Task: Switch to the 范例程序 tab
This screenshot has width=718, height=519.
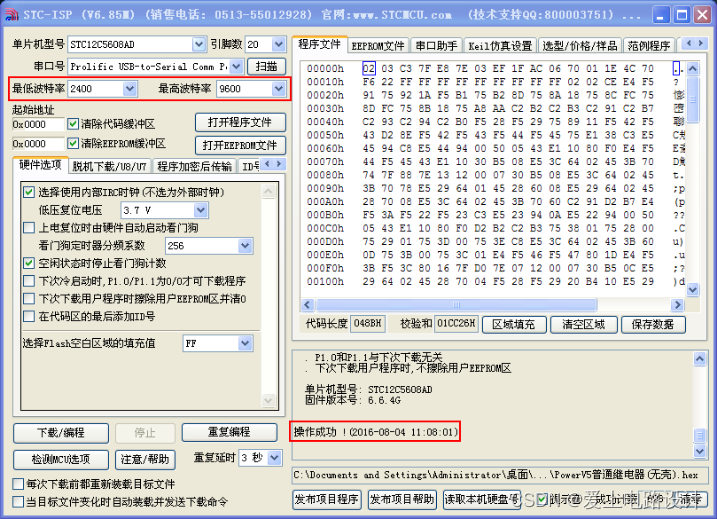Action: point(649,46)
